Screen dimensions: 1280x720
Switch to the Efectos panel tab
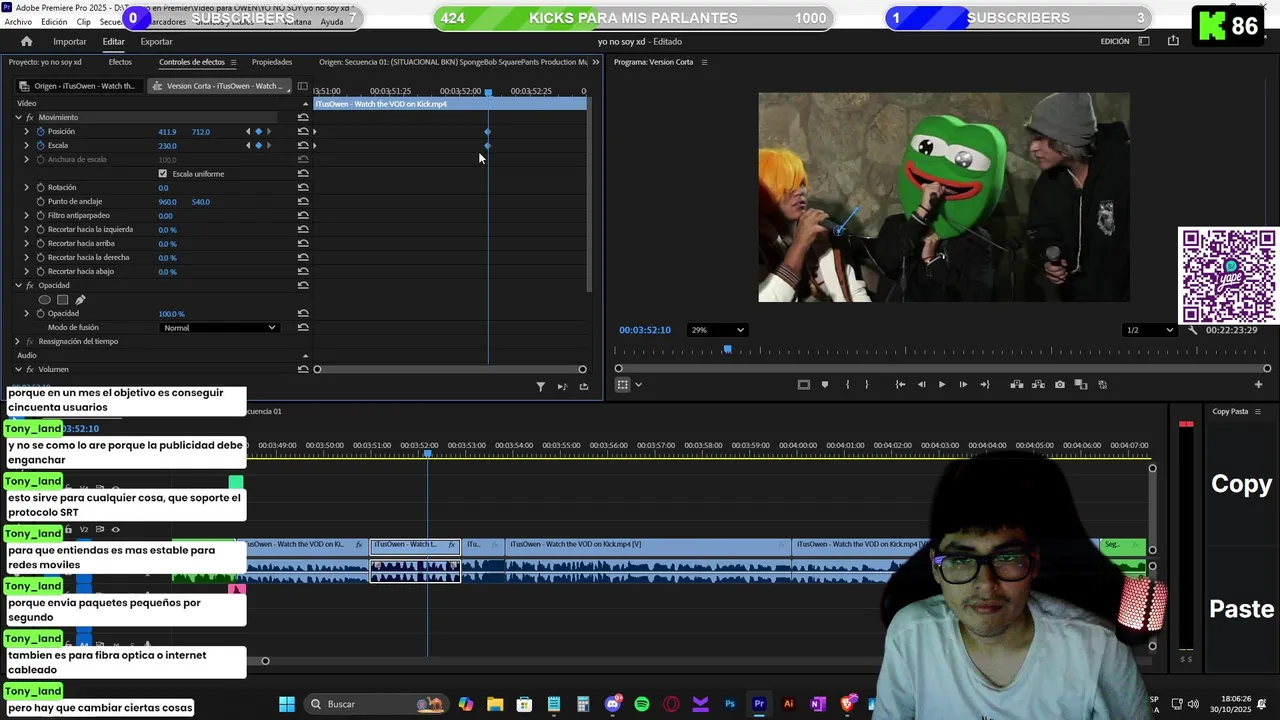click(120, 62)
